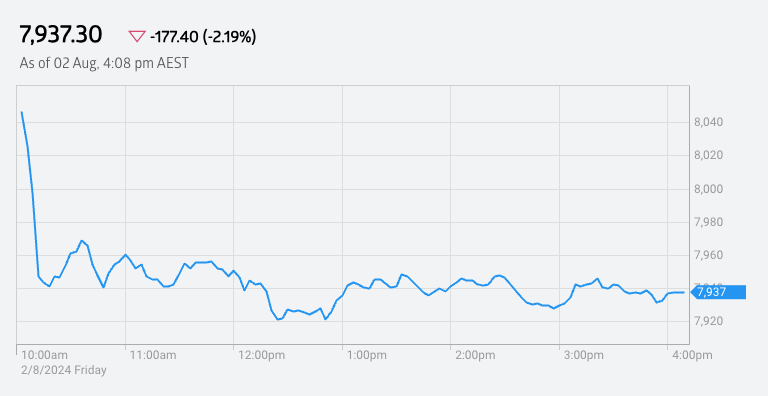Click the 7,960 price axis label
This screenshot has height=396, width=768.
click(709, 255)
